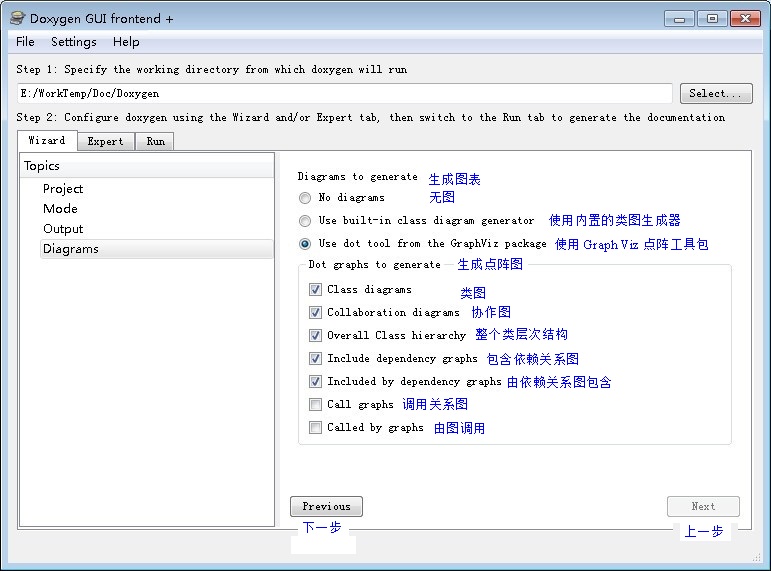Screen dimensions: 771x571
Task: Uncheck the Class diagrams checkbox
Action: coord(315,290)
